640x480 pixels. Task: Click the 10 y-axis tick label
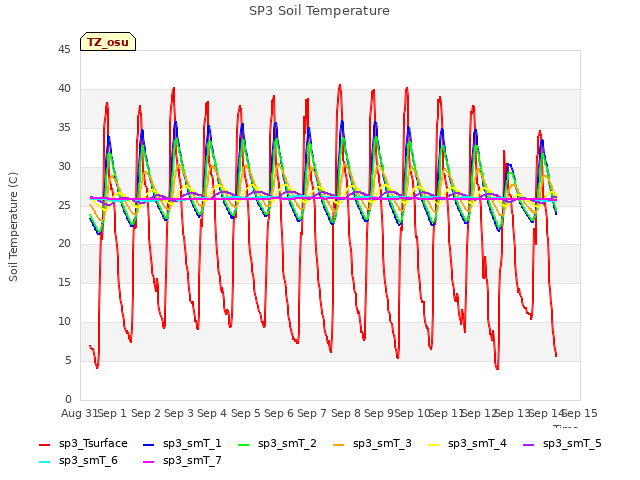(64, 322)
